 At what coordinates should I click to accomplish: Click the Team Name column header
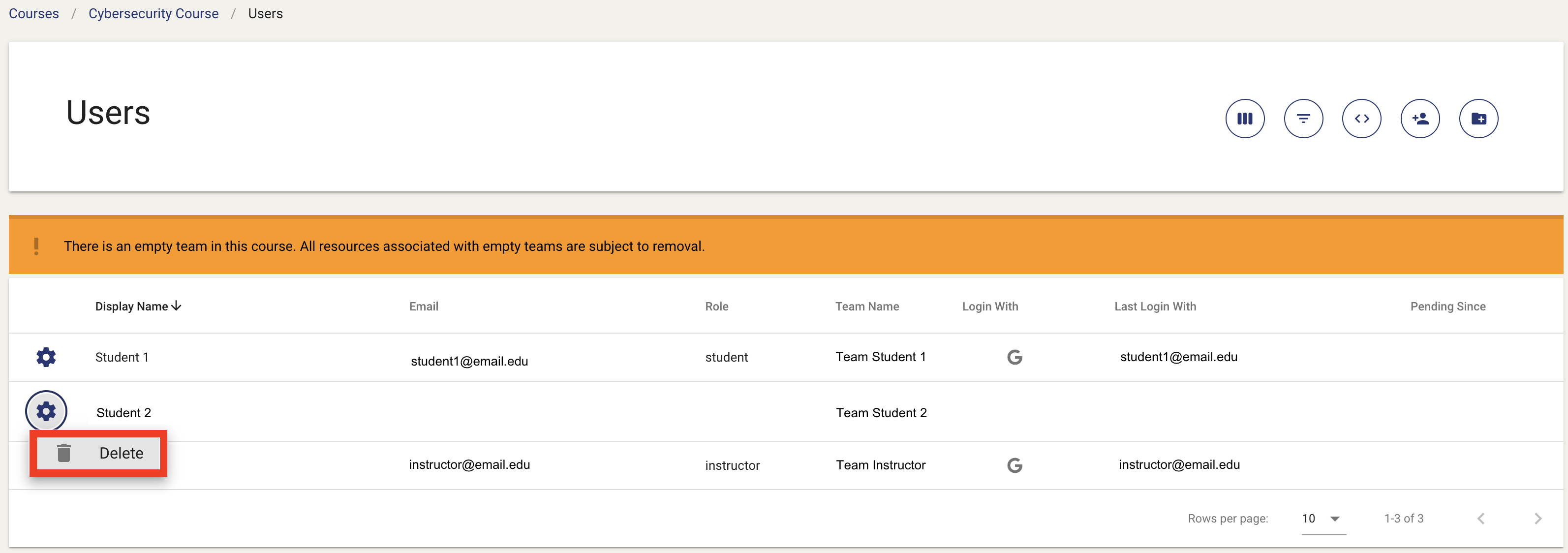coord(867,307)
